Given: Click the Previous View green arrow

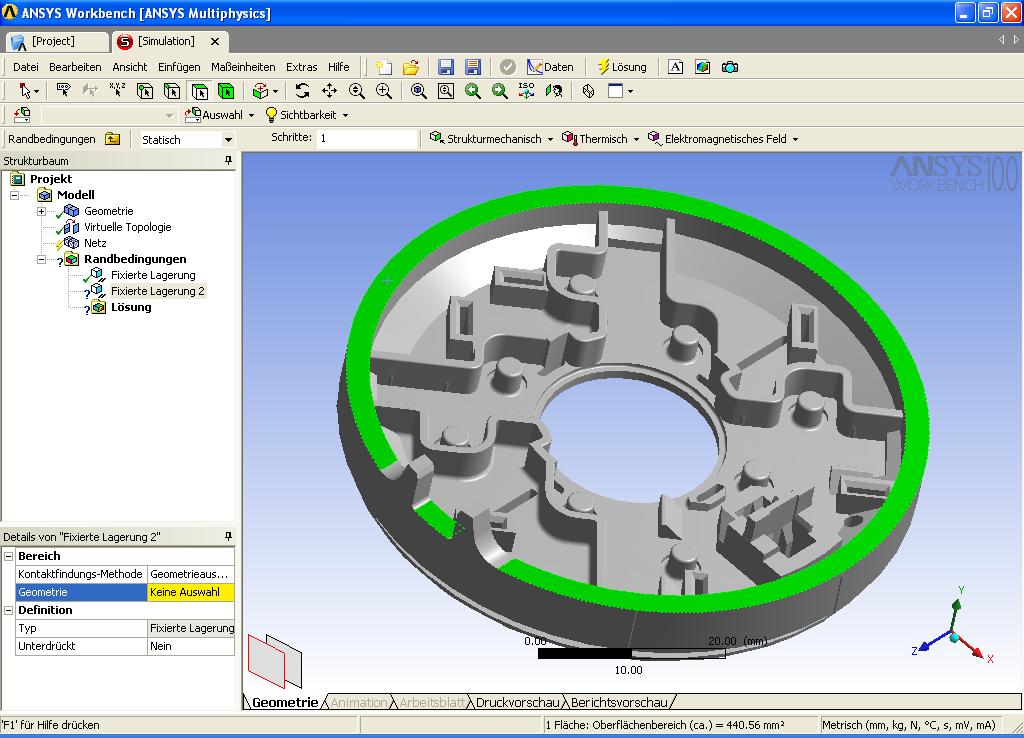Looking at the screenshot, I should pyautogui.click(x=473, y=91).
